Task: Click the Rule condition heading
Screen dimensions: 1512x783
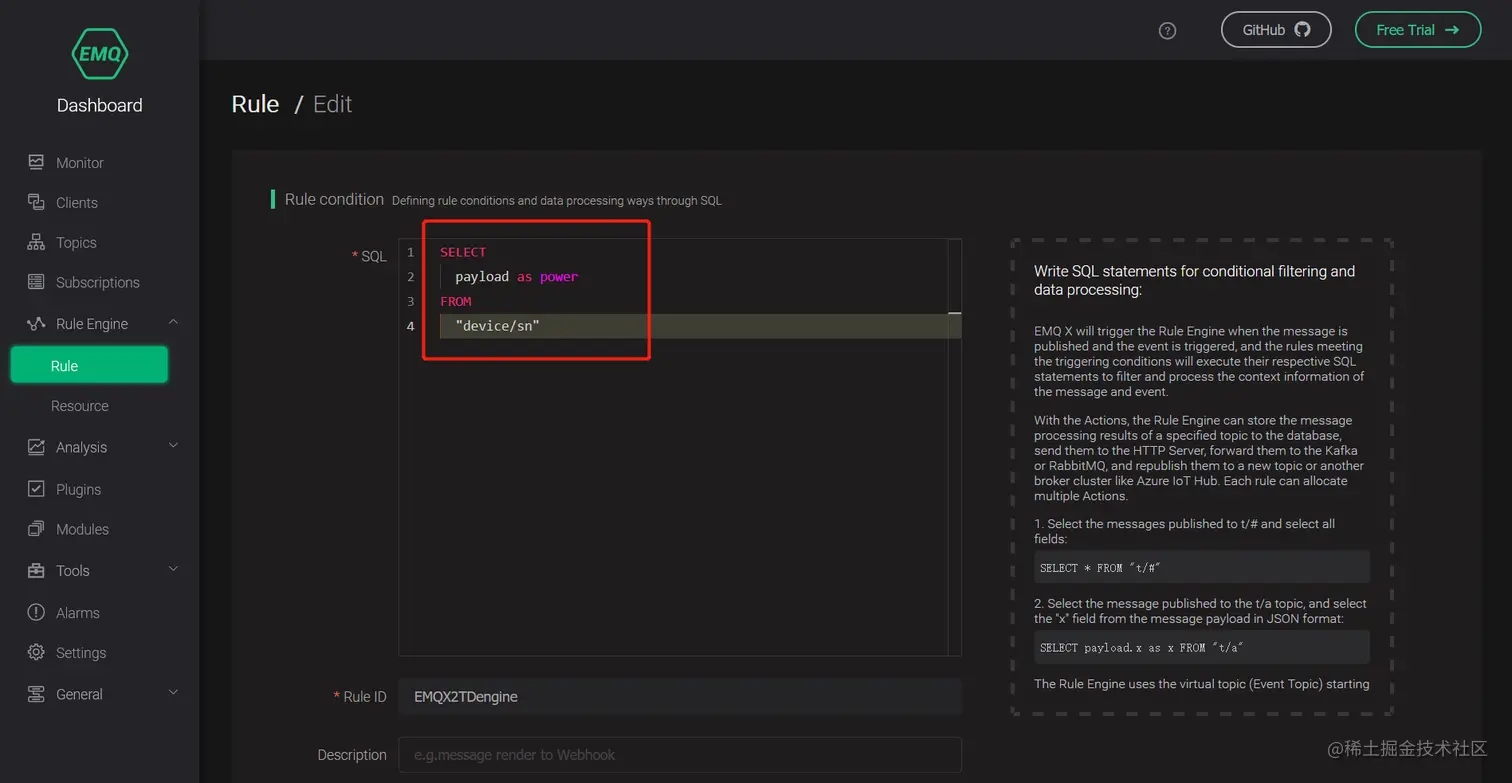Action: (x=334, y=199)
